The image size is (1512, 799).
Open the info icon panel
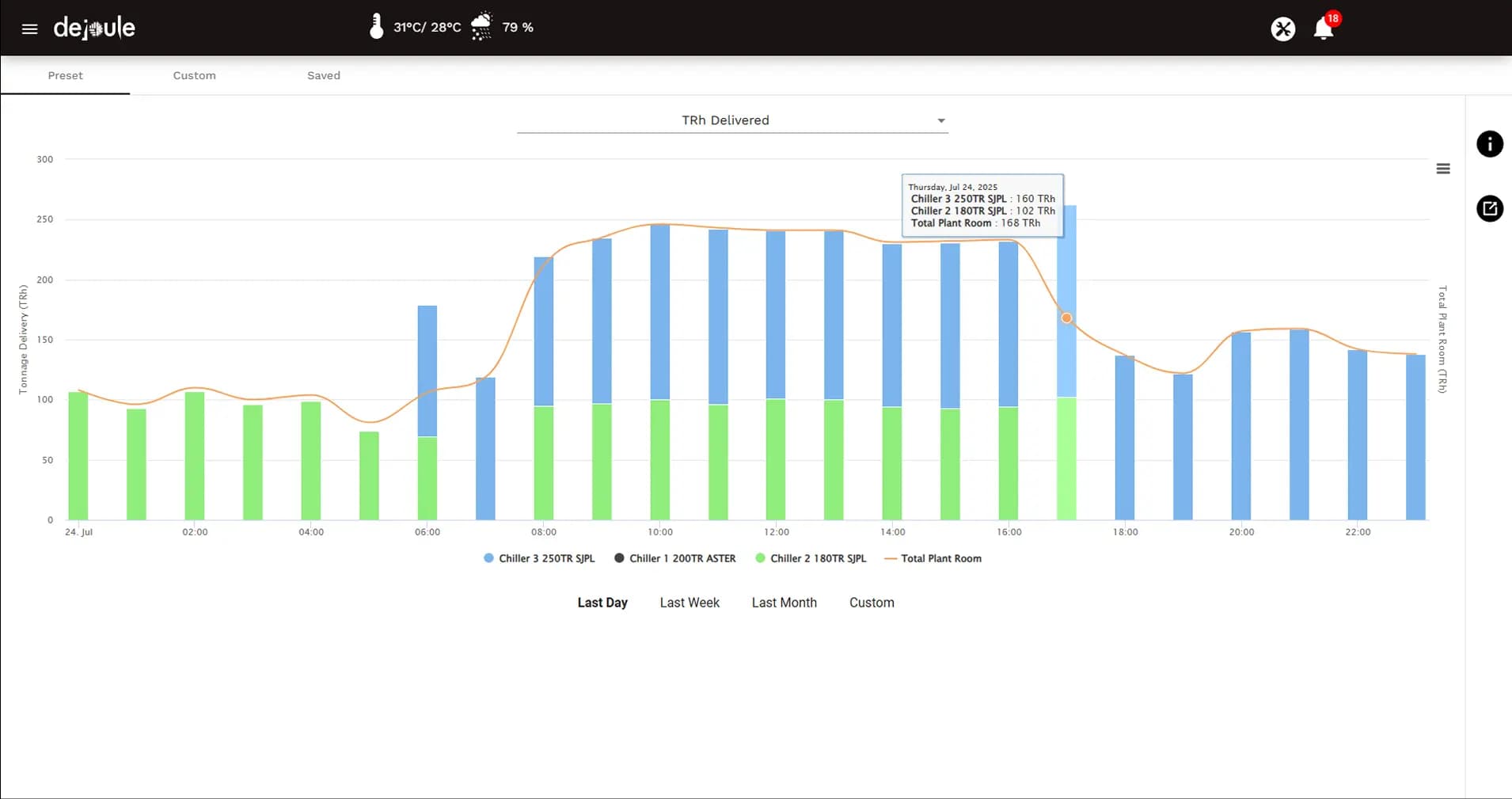[1489, 144]
